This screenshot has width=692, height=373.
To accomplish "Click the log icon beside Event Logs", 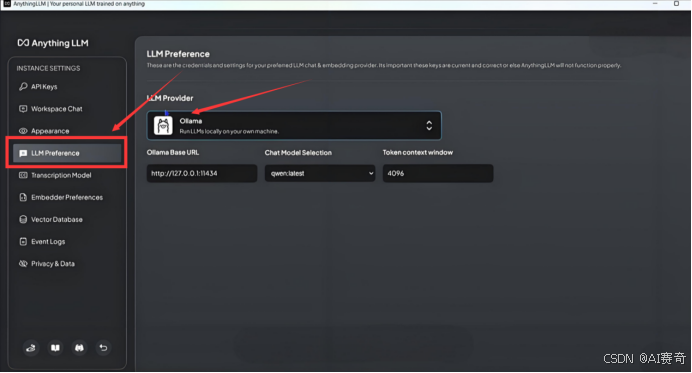I will [23, 241].
